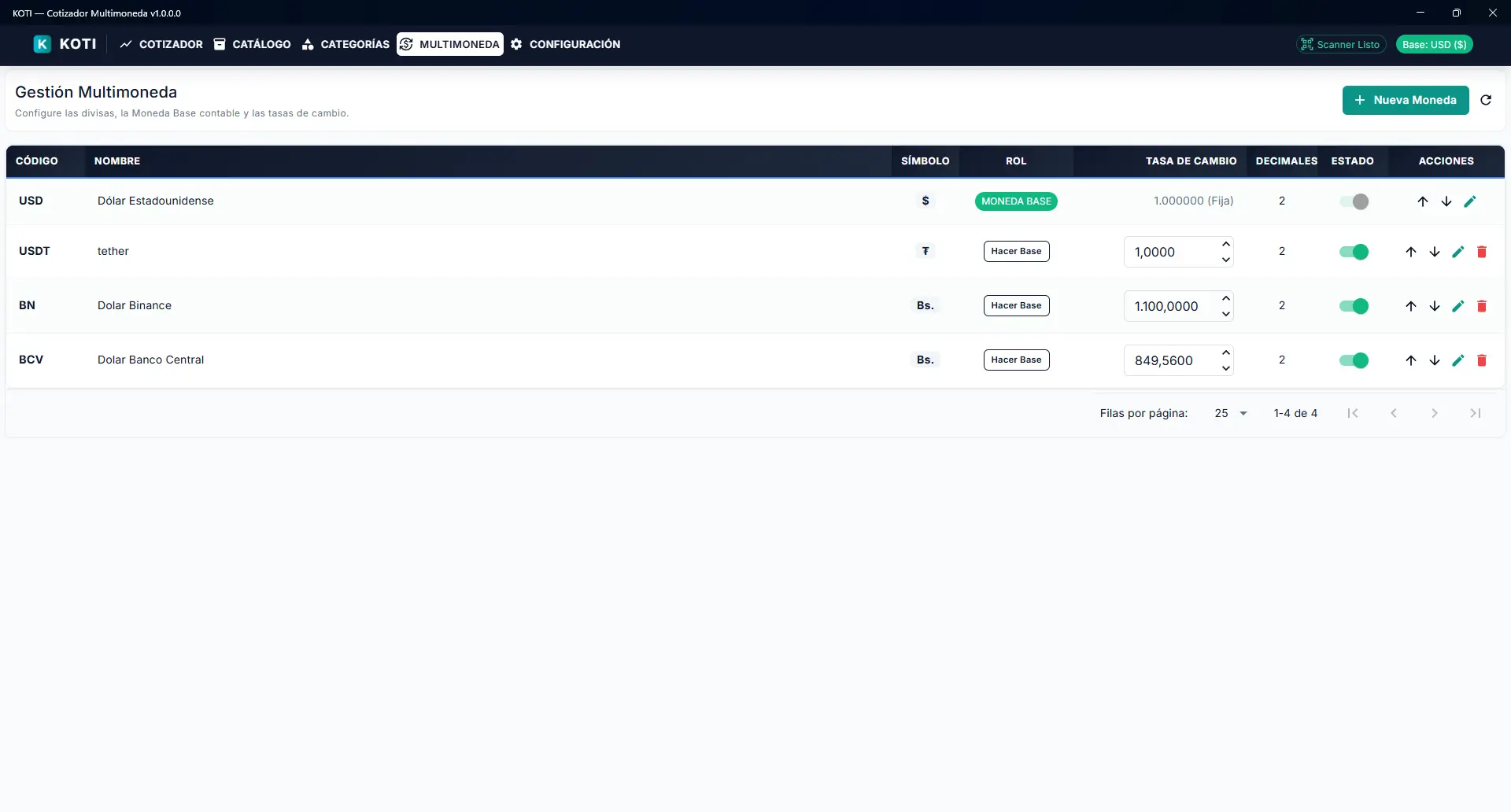The height and width of the screenshot is (812, 1511).
Task: Move USD row up with arrow
Action: coord(1423,201)
